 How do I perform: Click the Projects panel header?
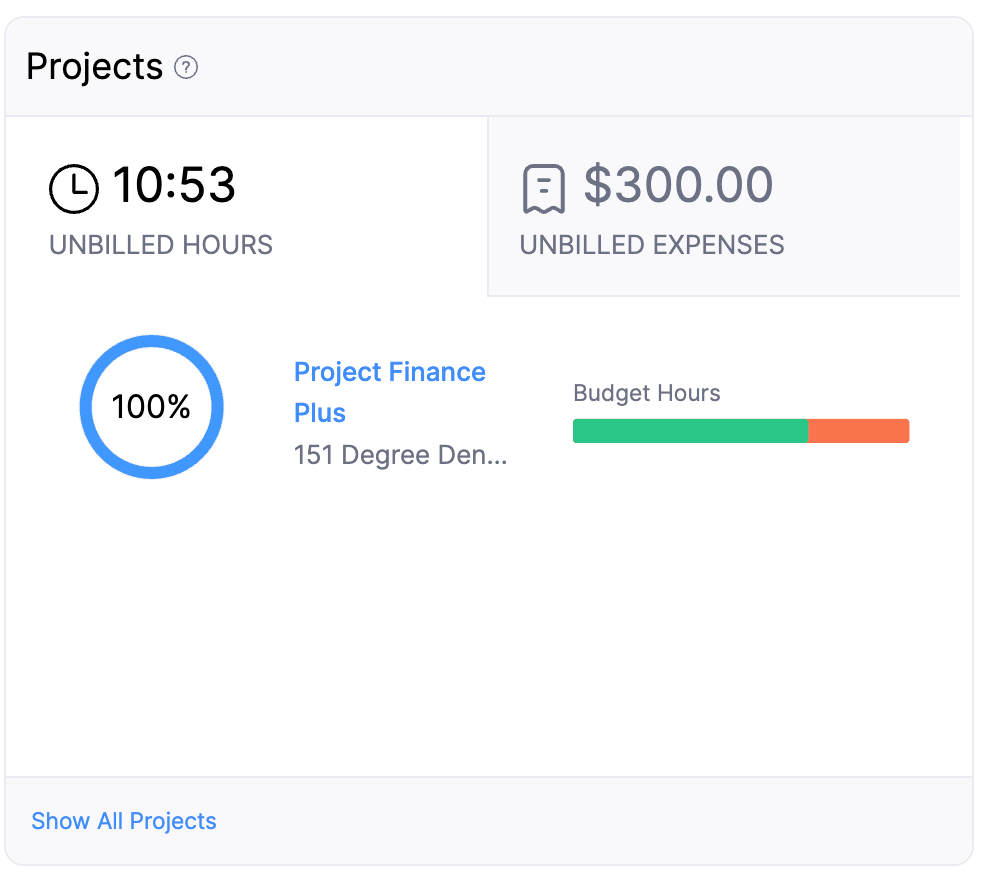point(95,66)
